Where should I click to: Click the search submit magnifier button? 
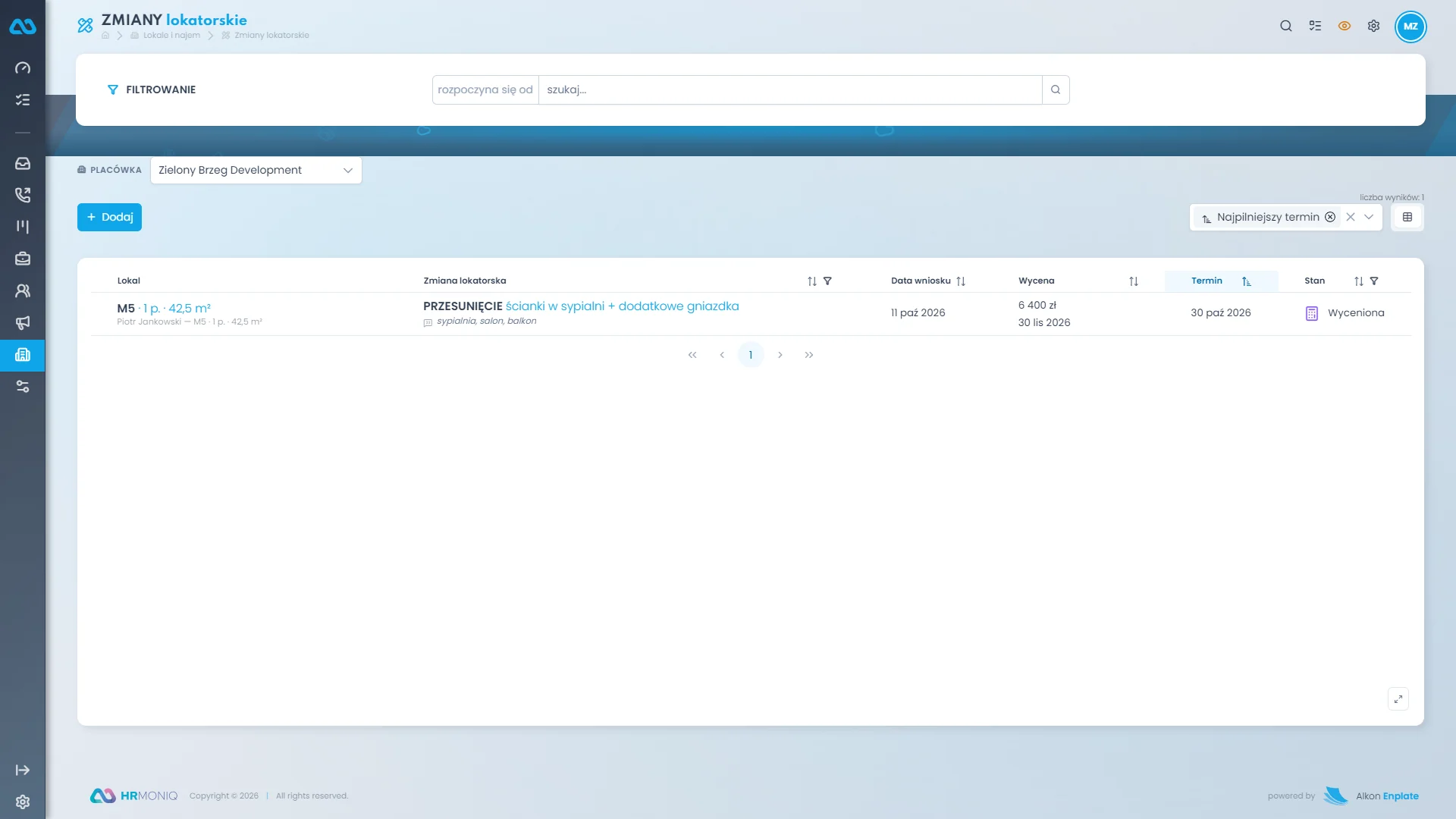click(1056, 89)
